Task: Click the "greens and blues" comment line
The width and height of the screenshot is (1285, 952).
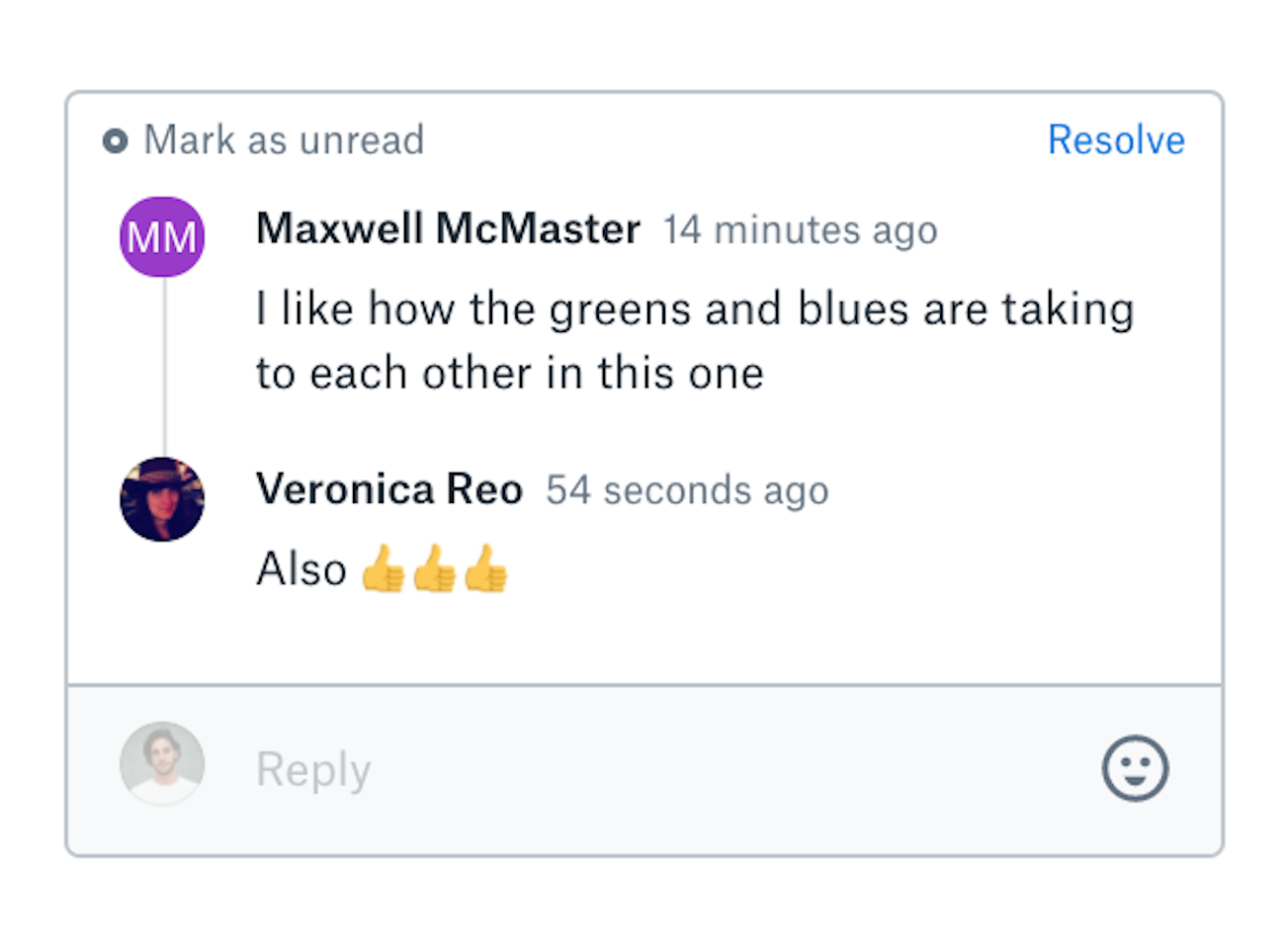Action: pyautogui.click(x=695, y=308)
